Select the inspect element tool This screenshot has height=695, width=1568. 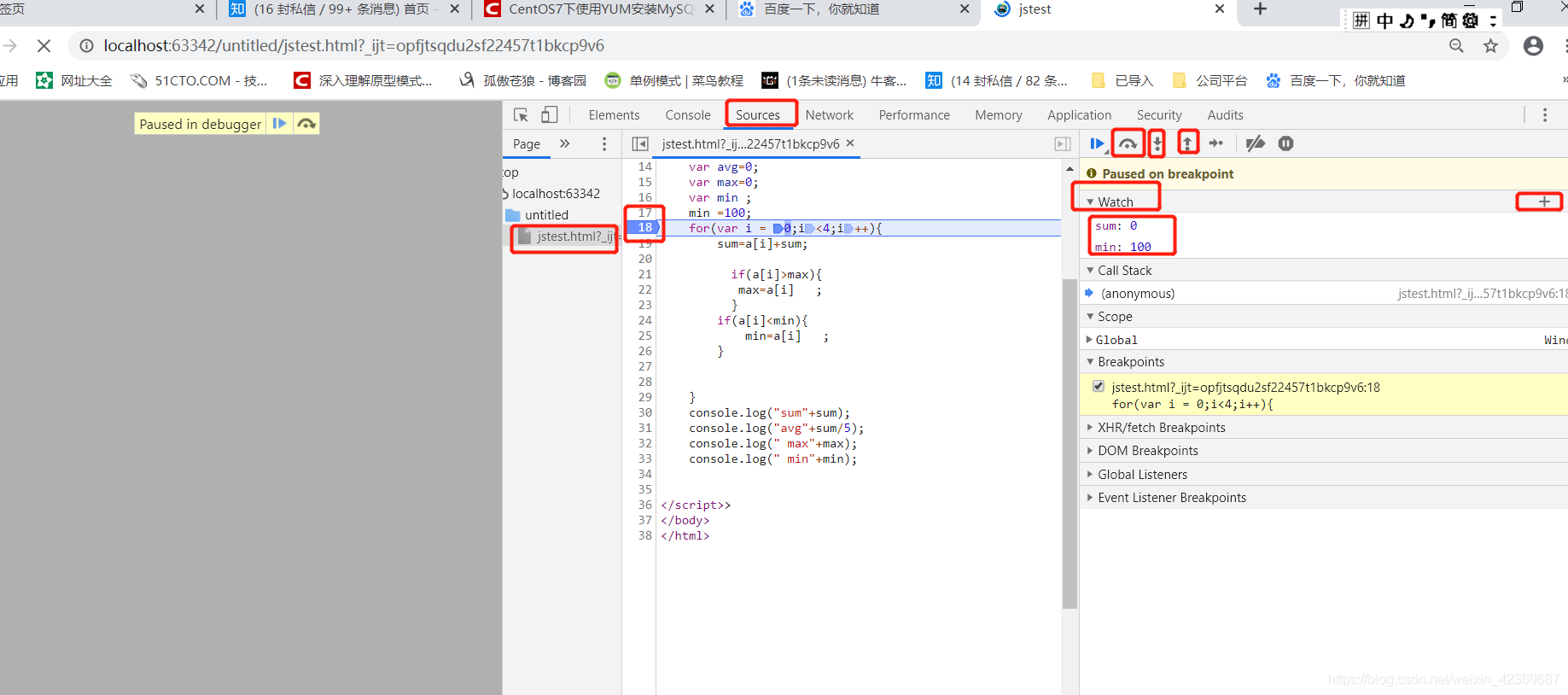pyautogui.click(x=521, y=114)
